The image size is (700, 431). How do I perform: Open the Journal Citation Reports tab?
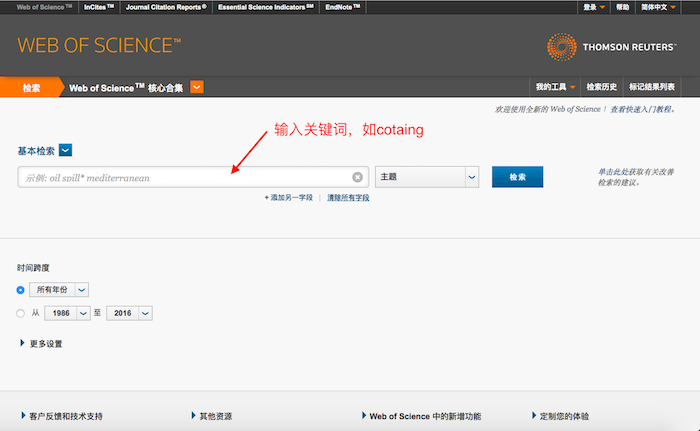[166, 7]
